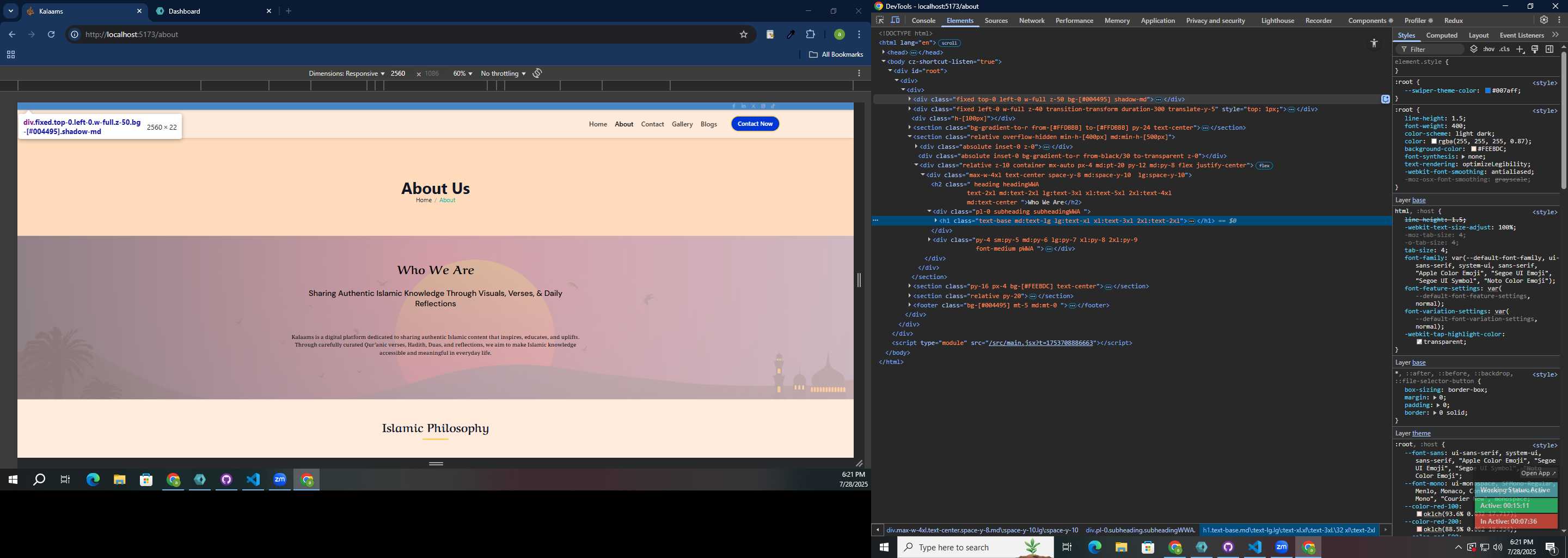Add a new style rule with plus icon
This screenshot has height=558, width=1568.
coord(1520,50)
